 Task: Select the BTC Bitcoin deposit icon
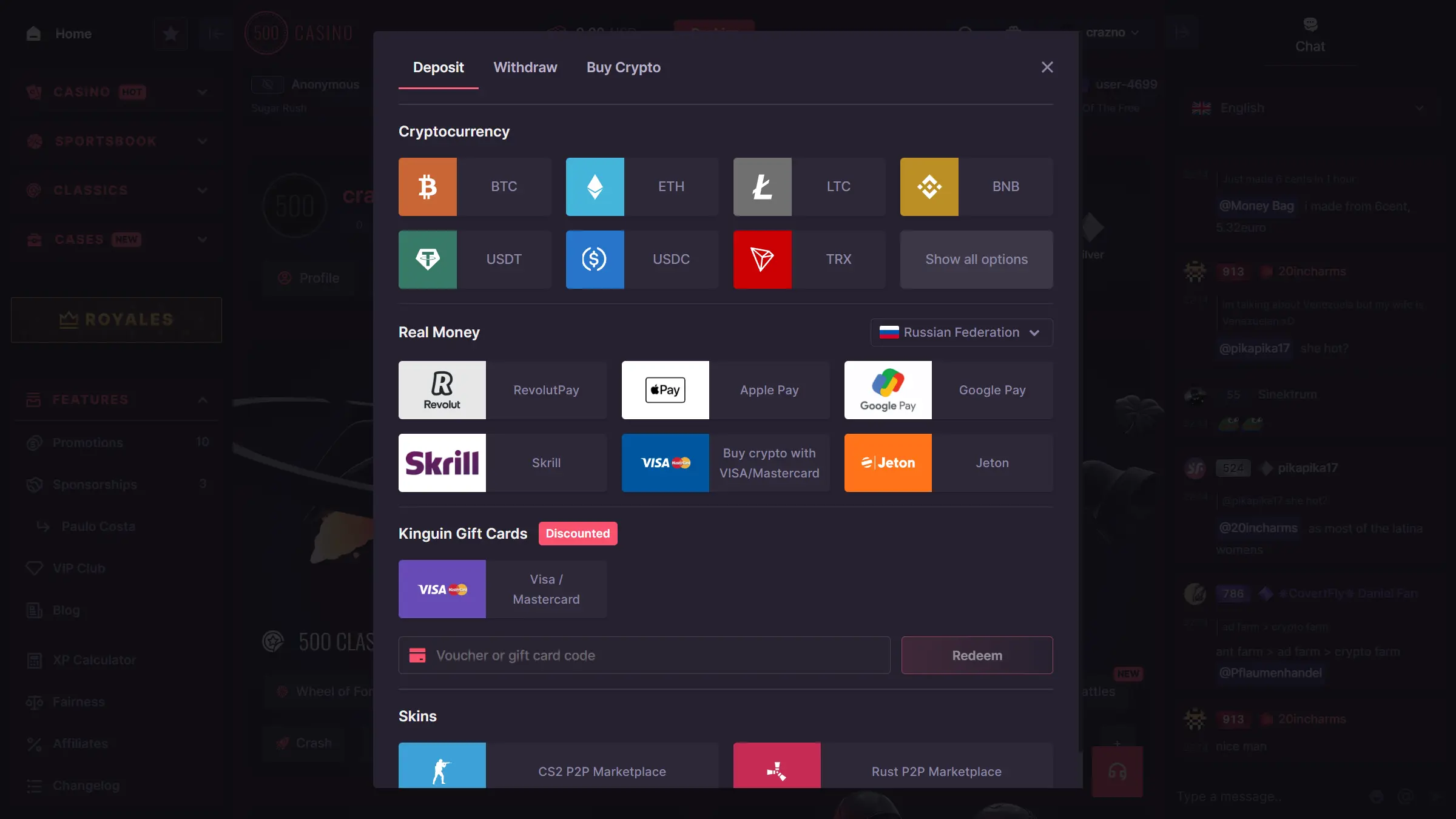tap(428, 187)
